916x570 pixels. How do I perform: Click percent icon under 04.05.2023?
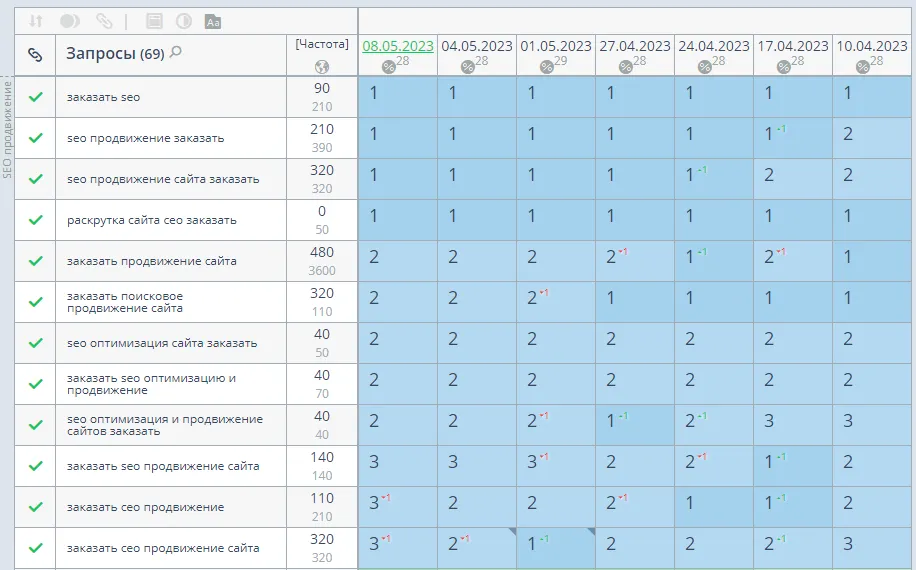point(468,66)
